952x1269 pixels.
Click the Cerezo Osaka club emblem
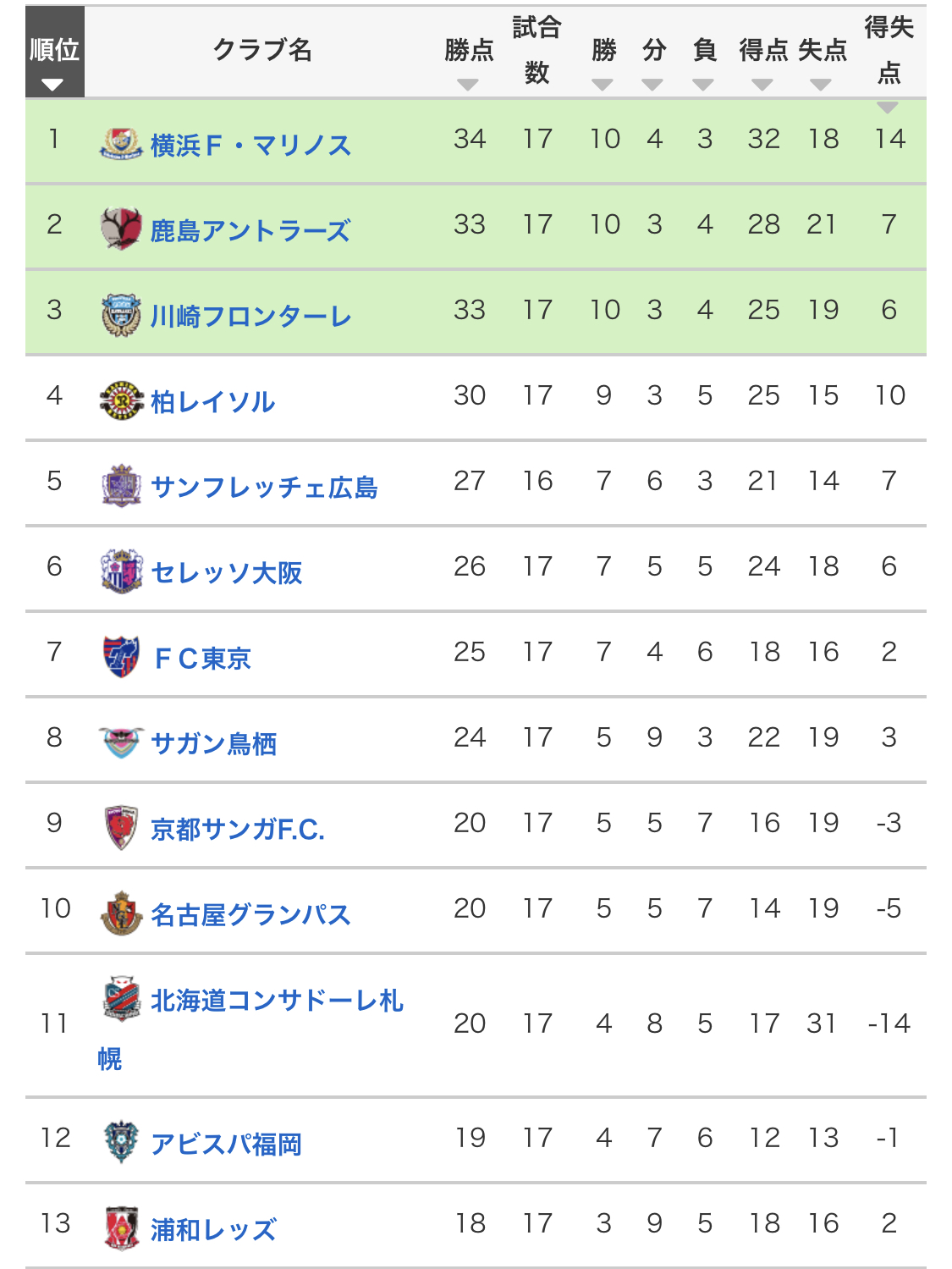[x=121, y=571]
